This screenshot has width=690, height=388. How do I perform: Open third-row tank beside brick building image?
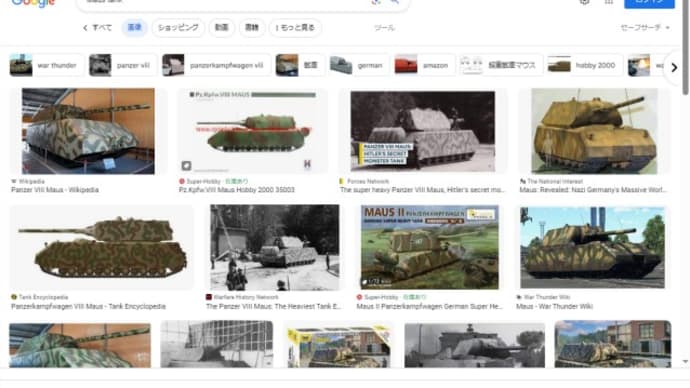[613, 344]
